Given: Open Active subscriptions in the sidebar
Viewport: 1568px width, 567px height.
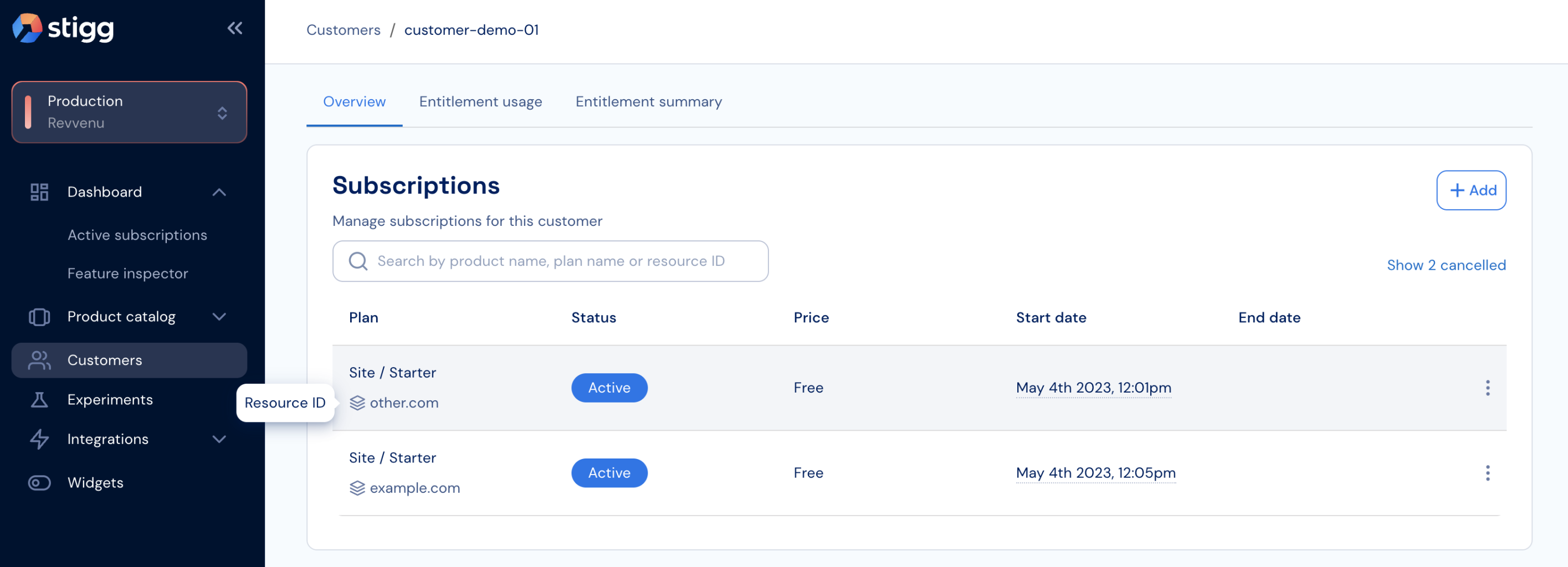Looking at the screenshot, I should pos(137,235).
